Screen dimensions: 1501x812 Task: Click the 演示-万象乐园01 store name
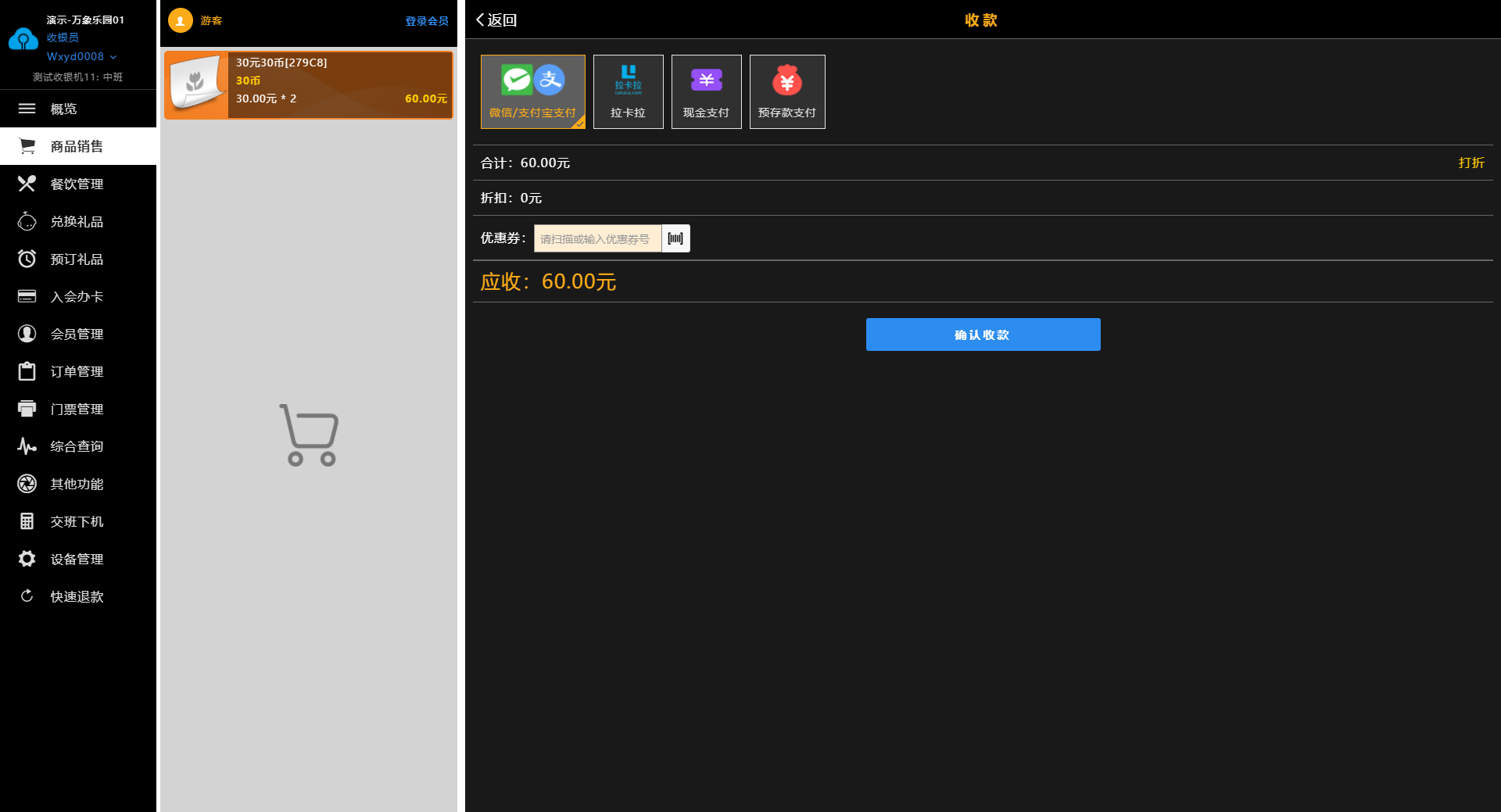click(85, 20)
